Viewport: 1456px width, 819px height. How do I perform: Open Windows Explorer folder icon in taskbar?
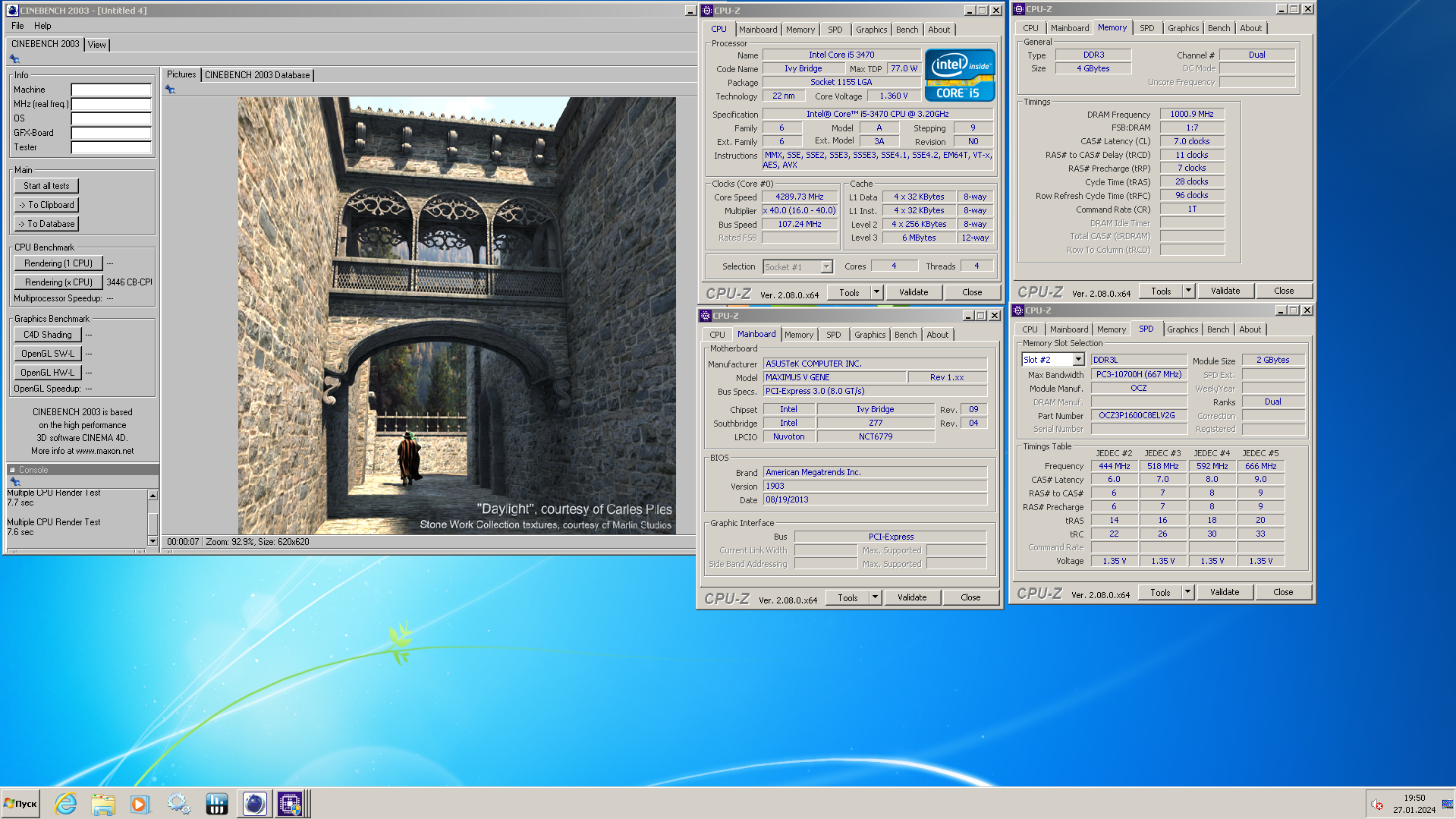(103, 804)
